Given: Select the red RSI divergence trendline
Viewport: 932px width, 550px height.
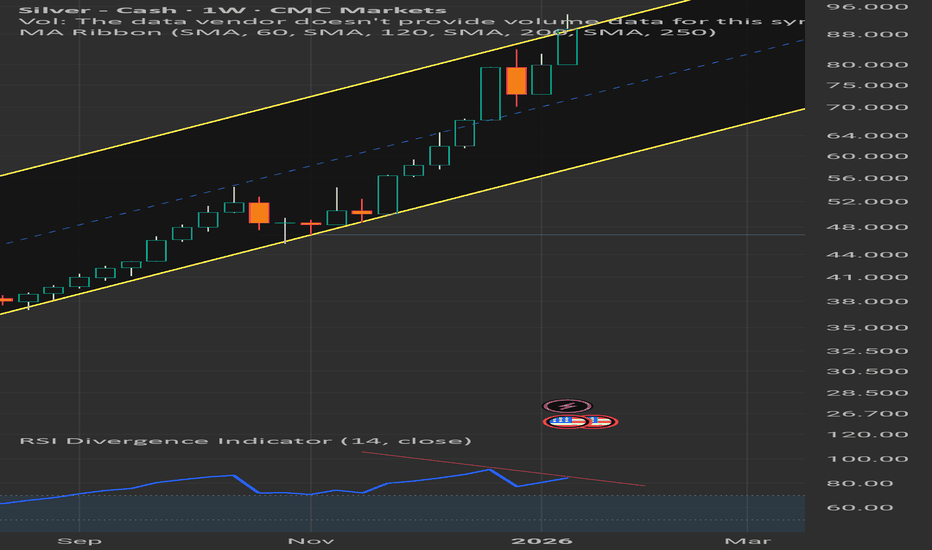Looking at the screenshot, I should coord(503,469).
